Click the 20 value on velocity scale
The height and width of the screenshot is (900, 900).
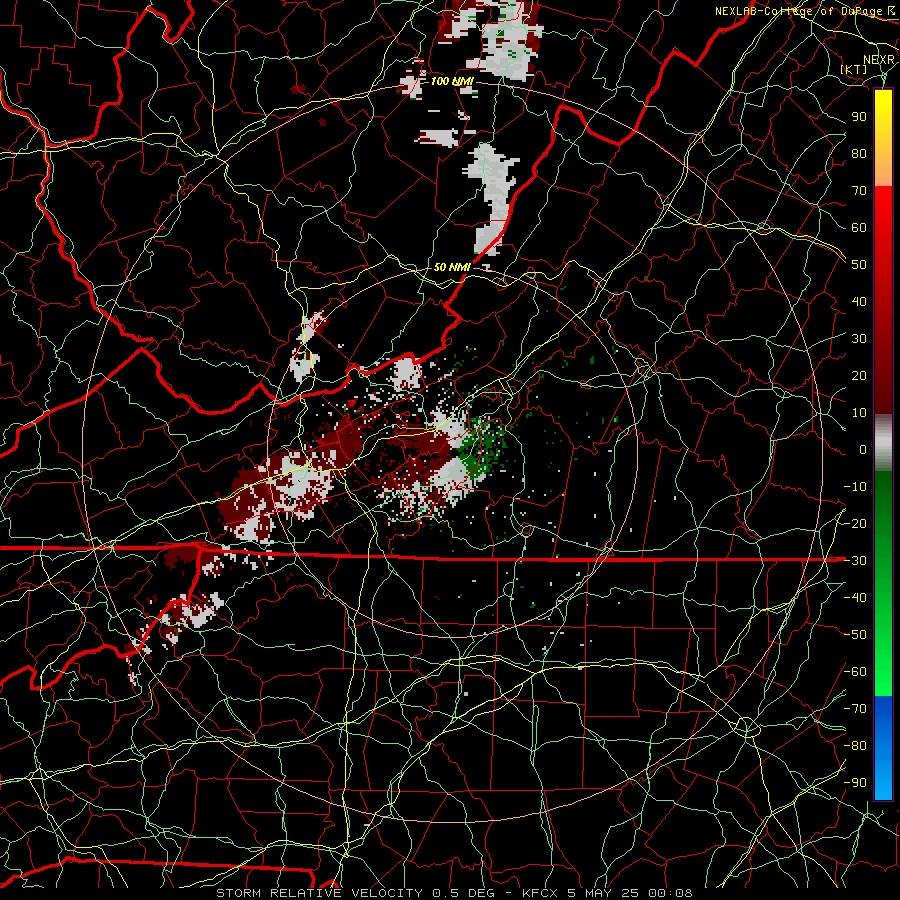coord(859,376)
